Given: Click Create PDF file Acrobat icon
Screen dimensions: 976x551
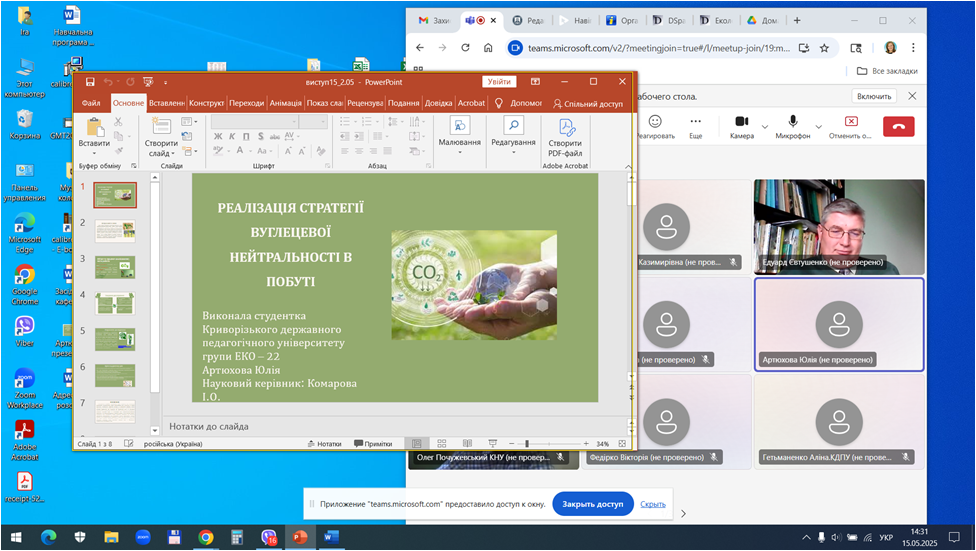Looking at the screenshot, I should (x=566, y=135).
